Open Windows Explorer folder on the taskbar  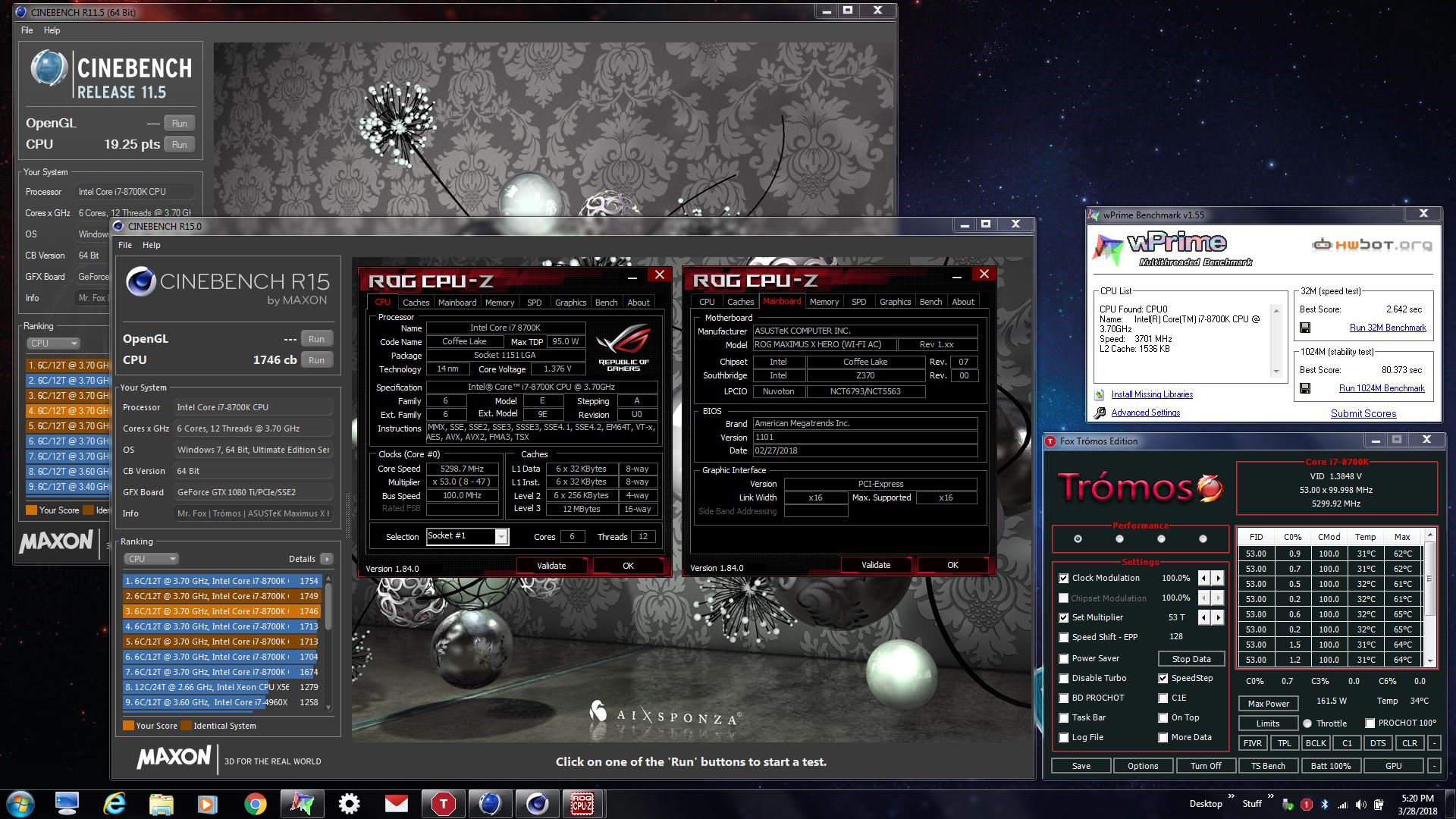[161, 804]
